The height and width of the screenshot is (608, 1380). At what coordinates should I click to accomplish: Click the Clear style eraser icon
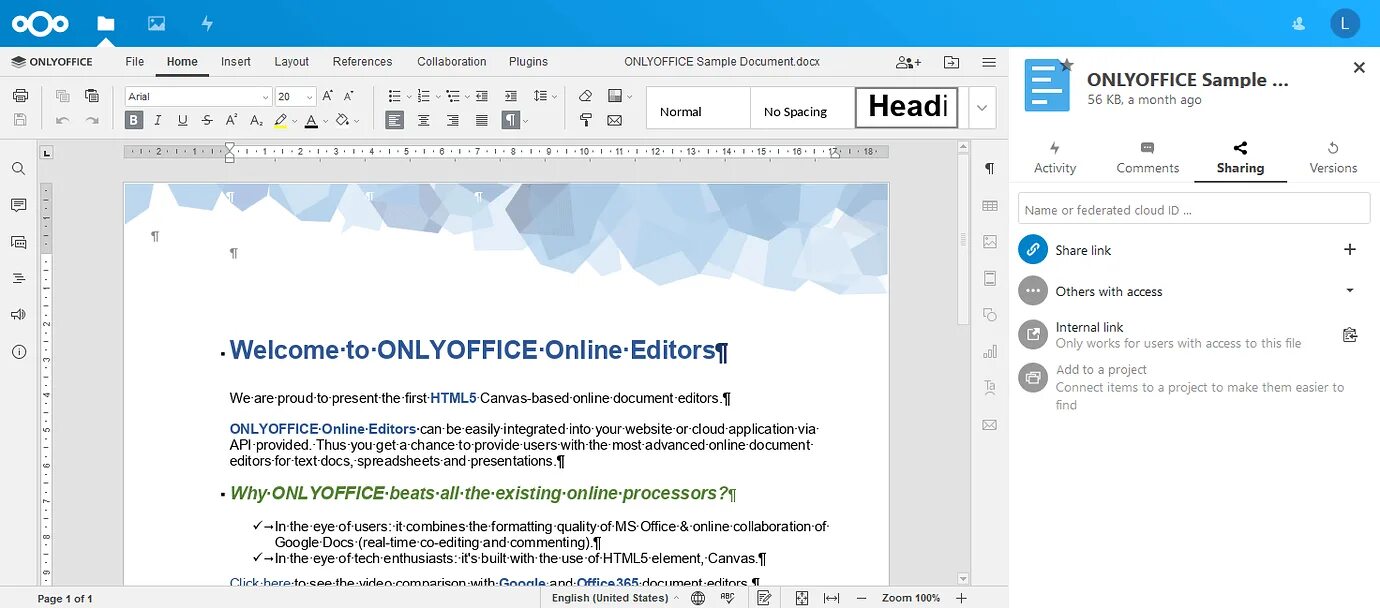(586, 96)
